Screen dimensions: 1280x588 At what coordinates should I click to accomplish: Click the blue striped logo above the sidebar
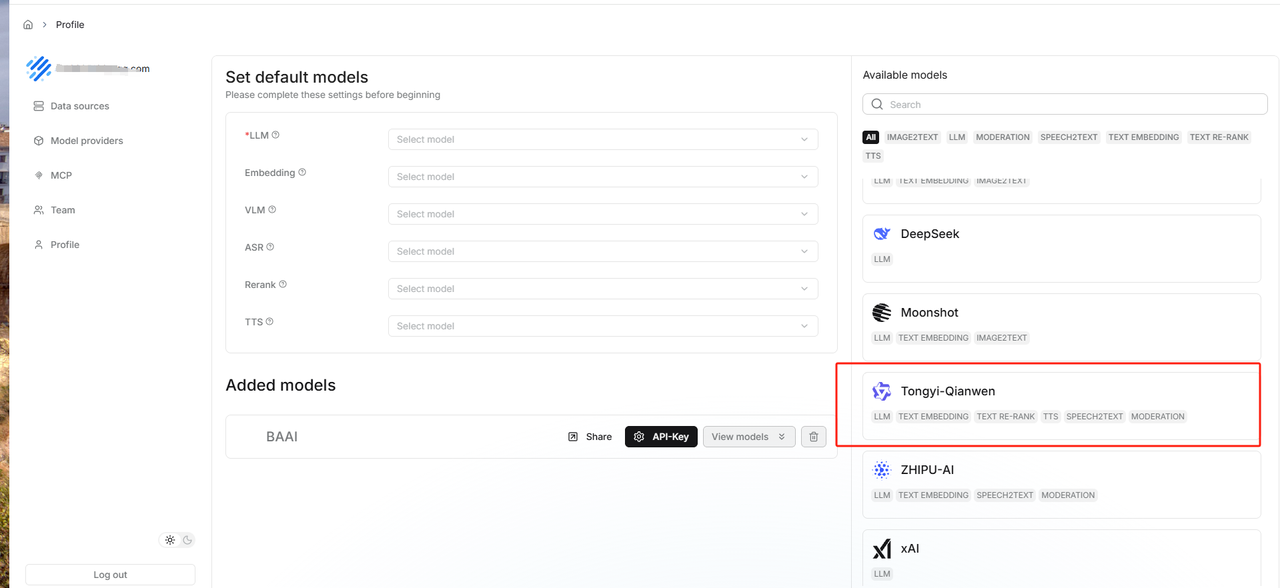39,69
